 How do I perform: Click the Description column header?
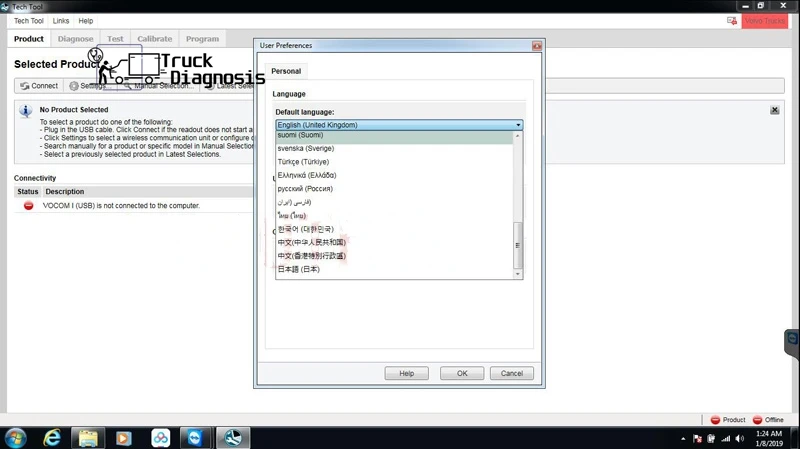pos(65,191)
